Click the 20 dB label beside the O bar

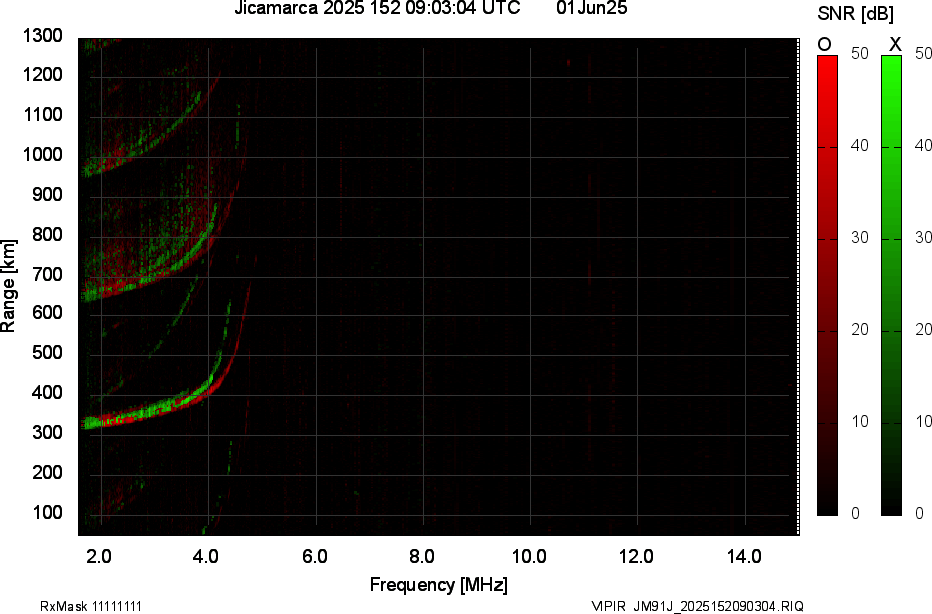point(860,330)
